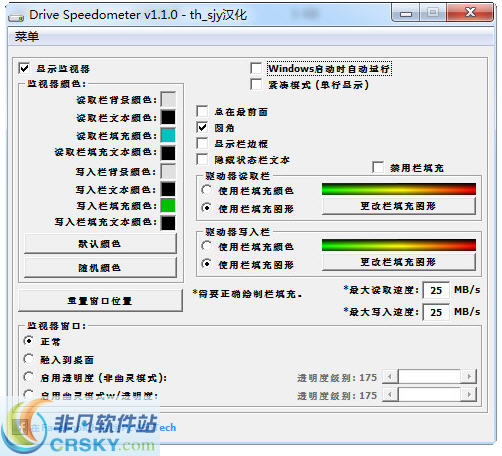
Task: Click the read bar gradient preview
Action: [x=399, y=189]
